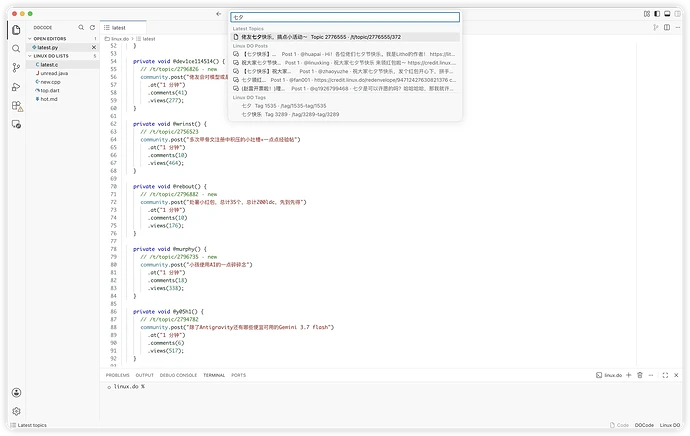The image size is (690, 436).
Task: Select top.dart in Linux DO Lists
Action: click(x=62, y=90)
